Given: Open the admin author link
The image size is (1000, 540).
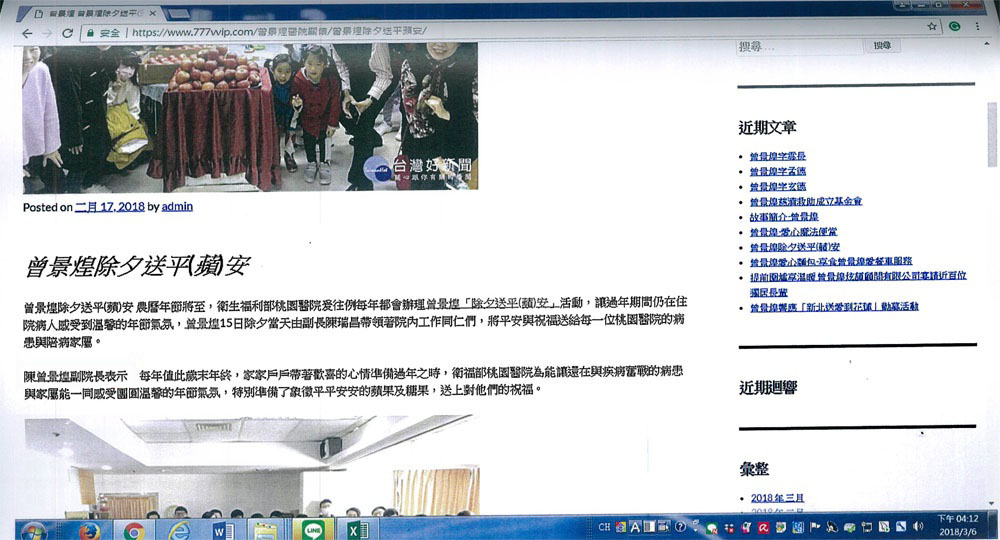Looking at the screenshot, I should (177, 207).
